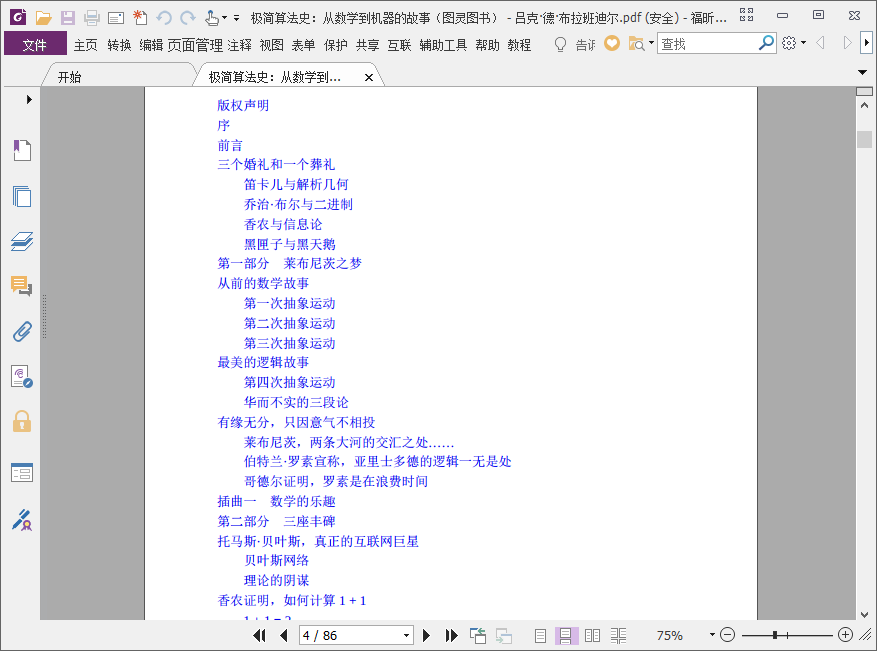Open the Security lock panel
Viewport: 877px width, 651px height.
(22, 421)
